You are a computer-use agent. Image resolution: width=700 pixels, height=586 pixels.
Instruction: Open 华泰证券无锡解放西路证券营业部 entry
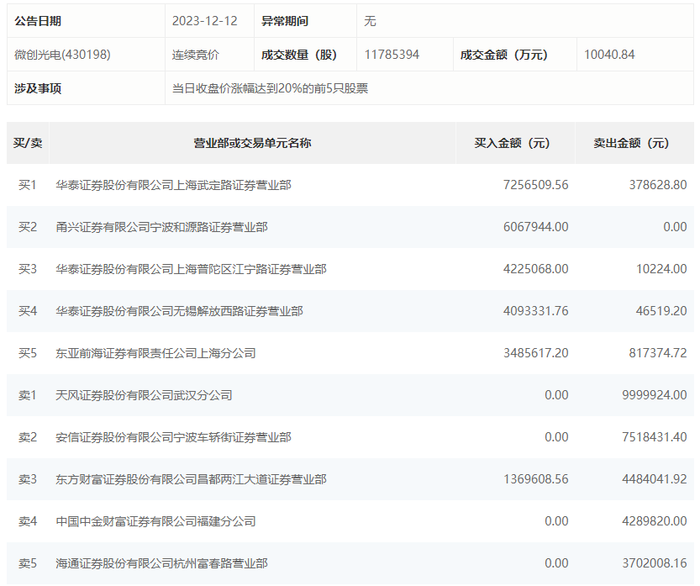tap(179, 311)
